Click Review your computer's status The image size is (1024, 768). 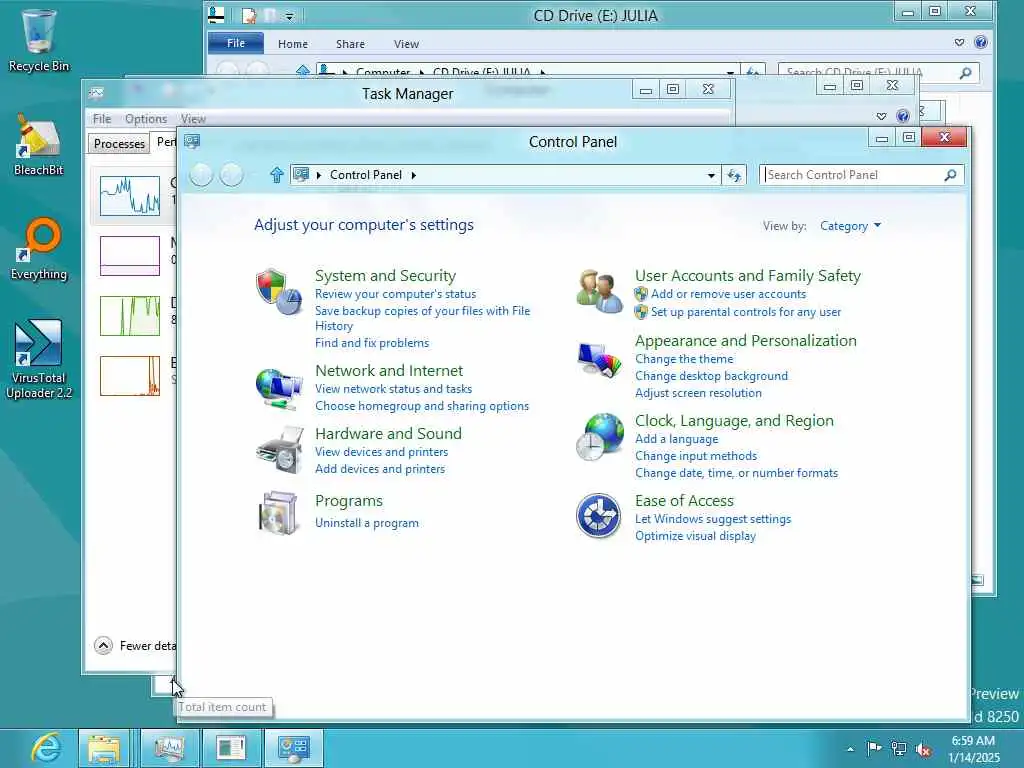point(395,294)
